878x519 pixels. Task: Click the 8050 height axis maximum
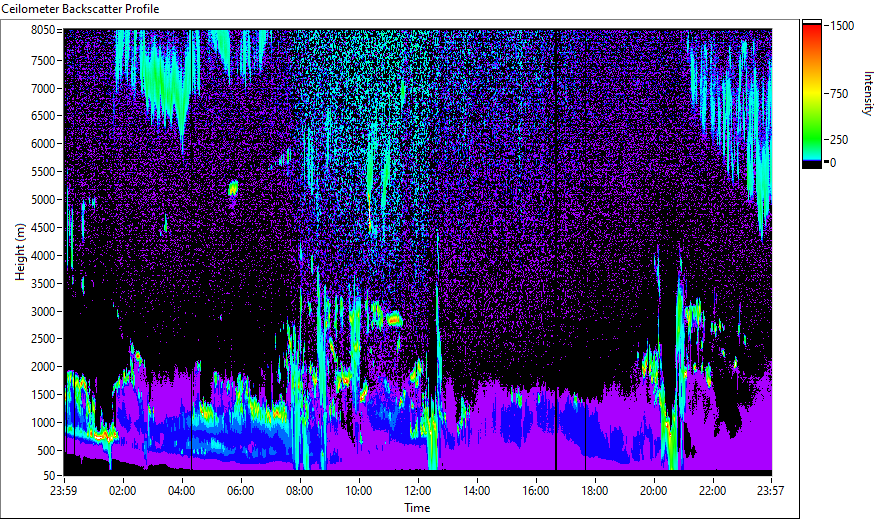tap(43, 30)
